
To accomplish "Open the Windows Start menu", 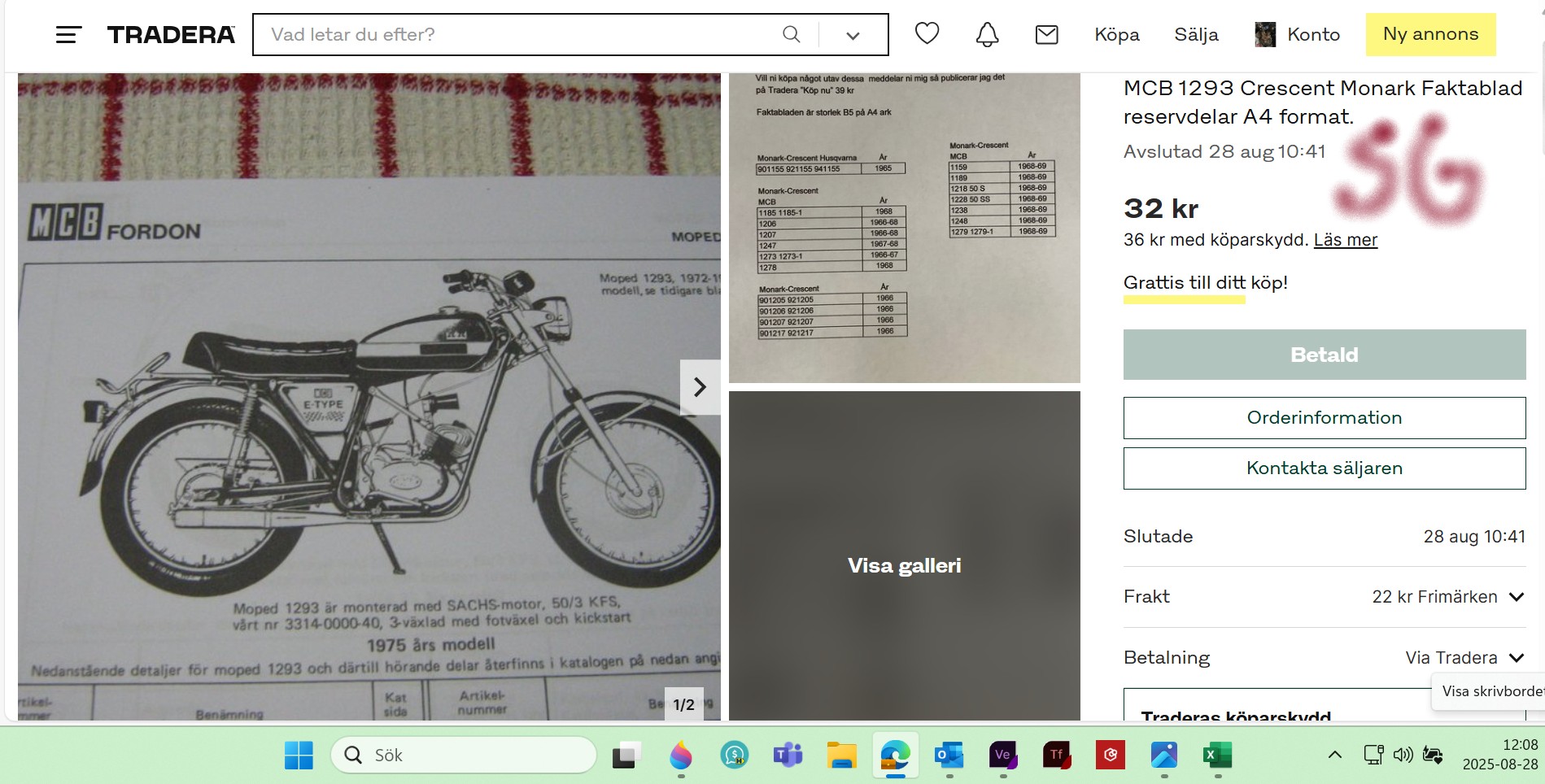I will pyautogui.click(x=299, y=756).
